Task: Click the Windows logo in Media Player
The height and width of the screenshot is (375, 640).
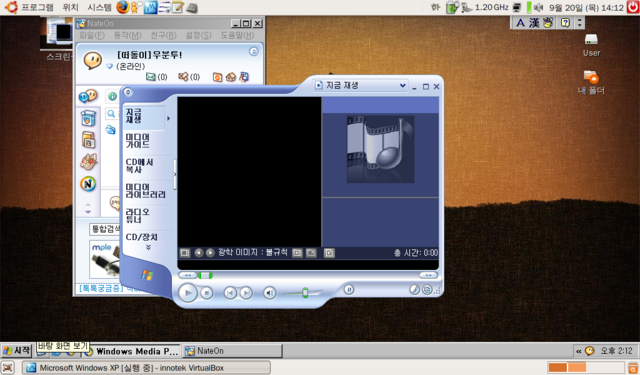Action: [147, 275]
